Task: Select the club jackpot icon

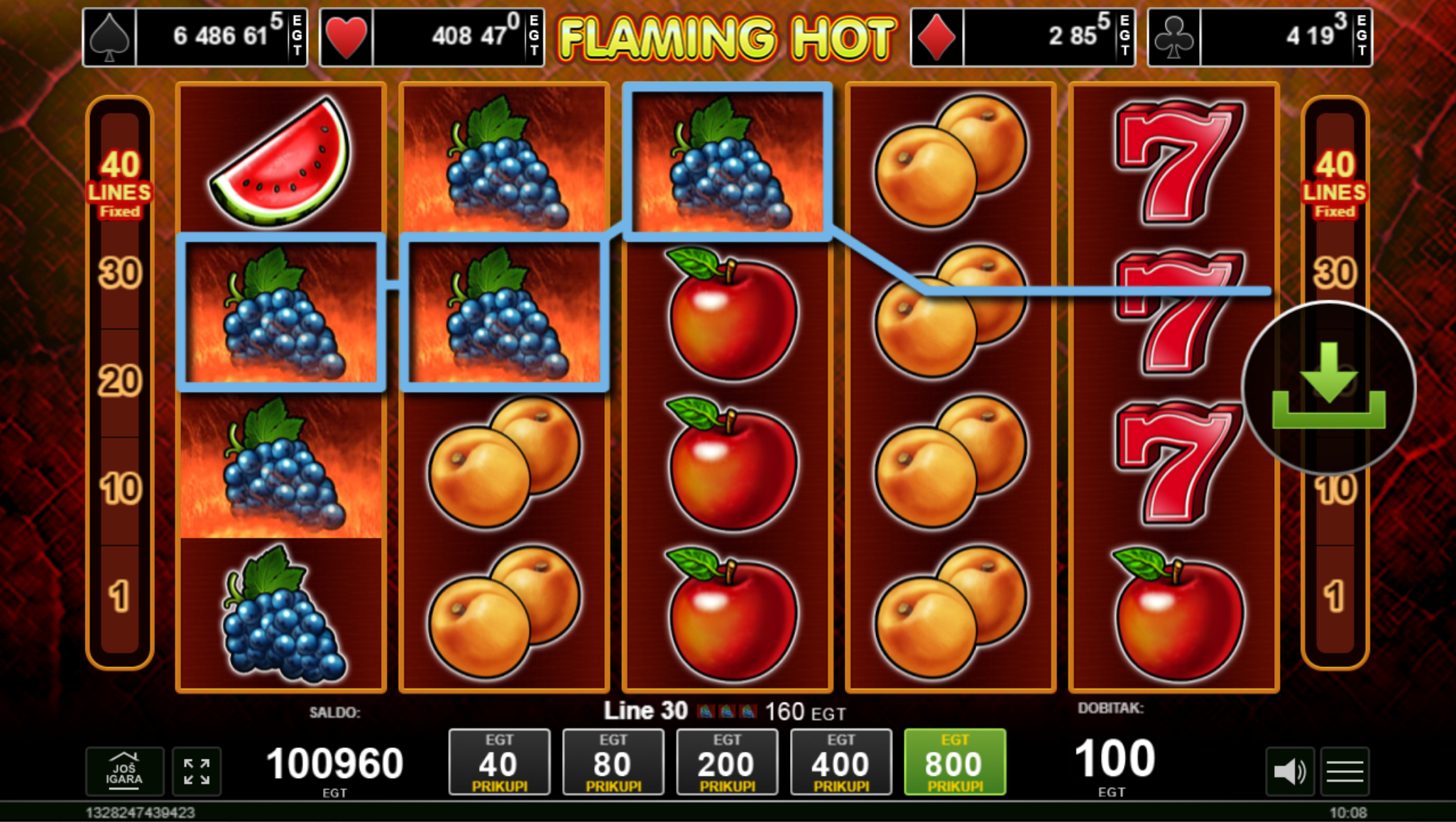Action: 1174,37
